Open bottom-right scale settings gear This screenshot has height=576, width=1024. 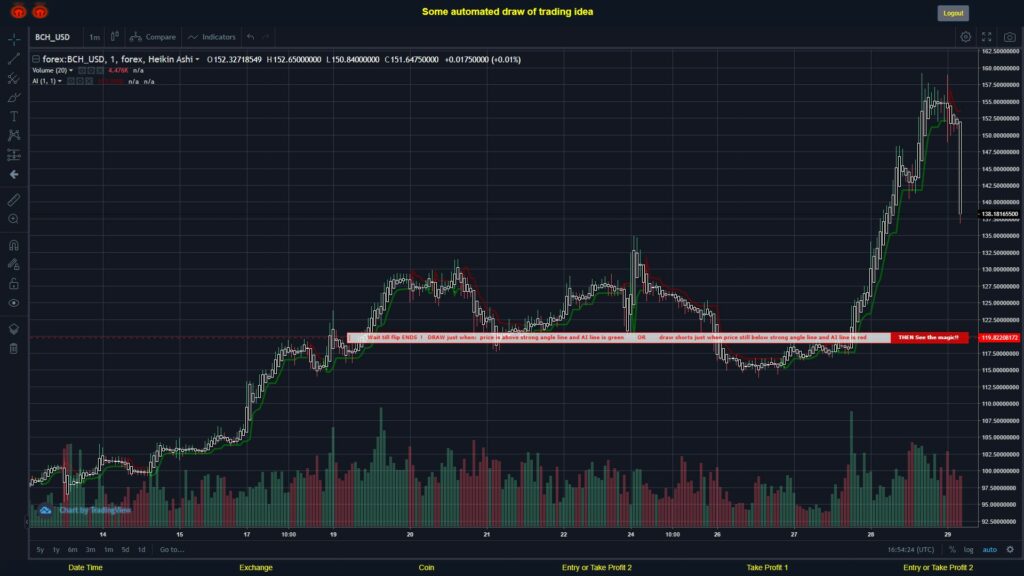pos(1010,550)
